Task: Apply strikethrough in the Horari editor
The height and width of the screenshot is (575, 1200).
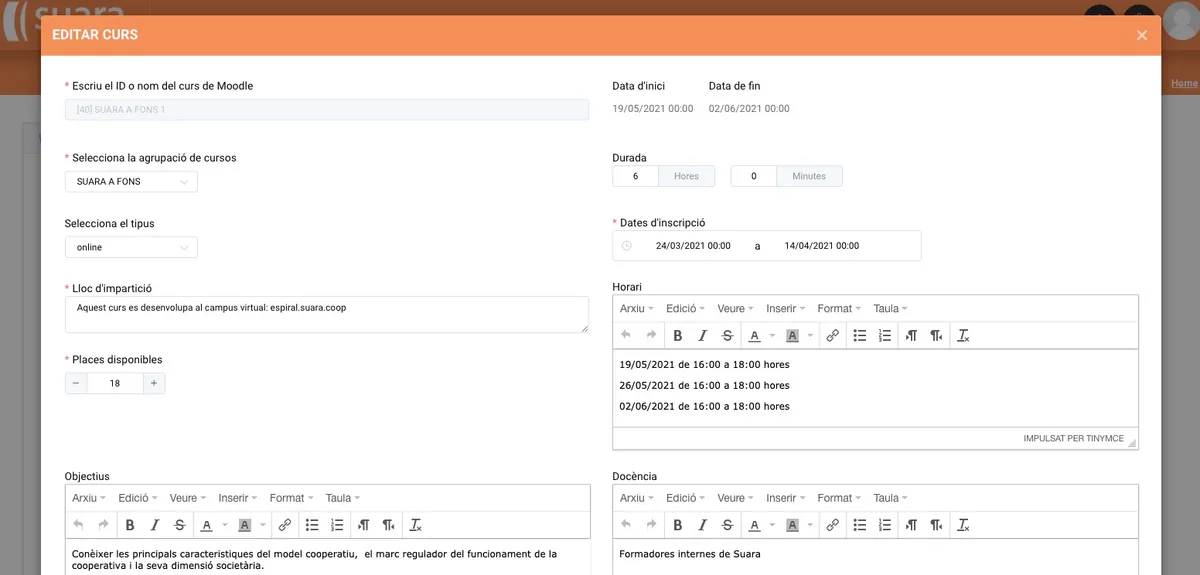Action: tap(728, 336)
